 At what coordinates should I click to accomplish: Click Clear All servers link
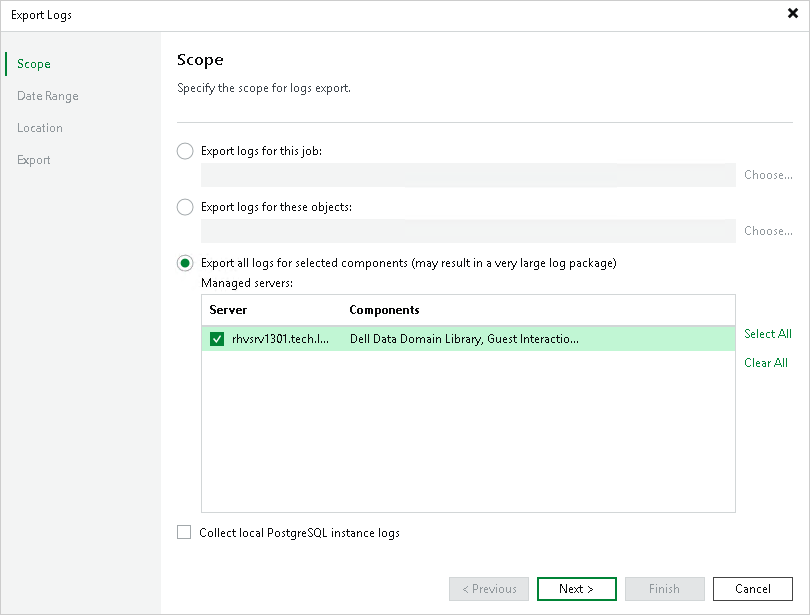point(766,363)
